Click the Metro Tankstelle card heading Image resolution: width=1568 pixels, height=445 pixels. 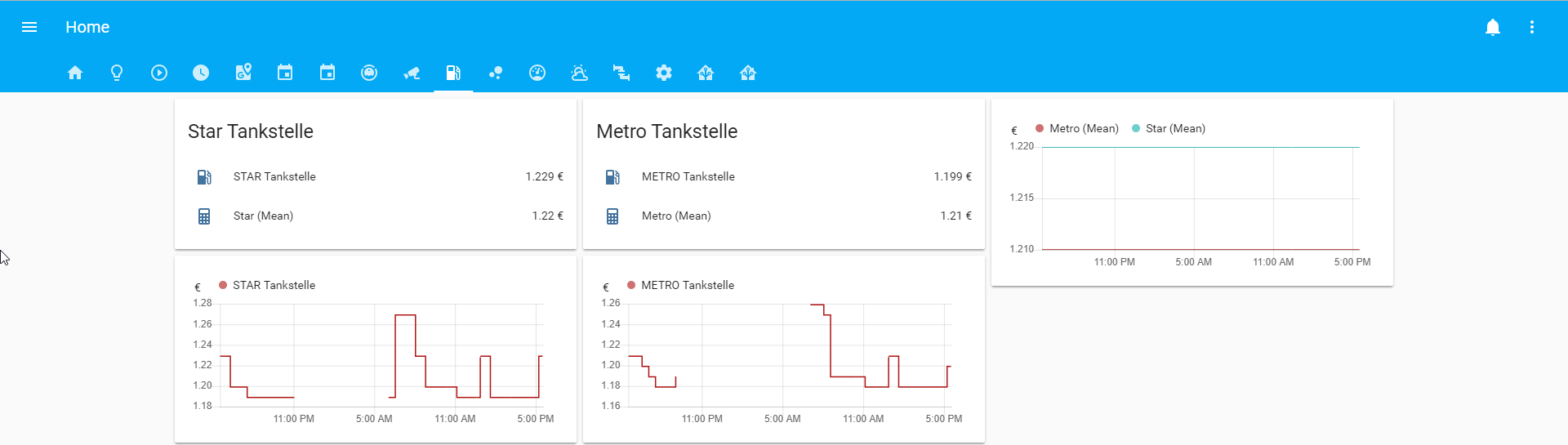pos(667,131)
